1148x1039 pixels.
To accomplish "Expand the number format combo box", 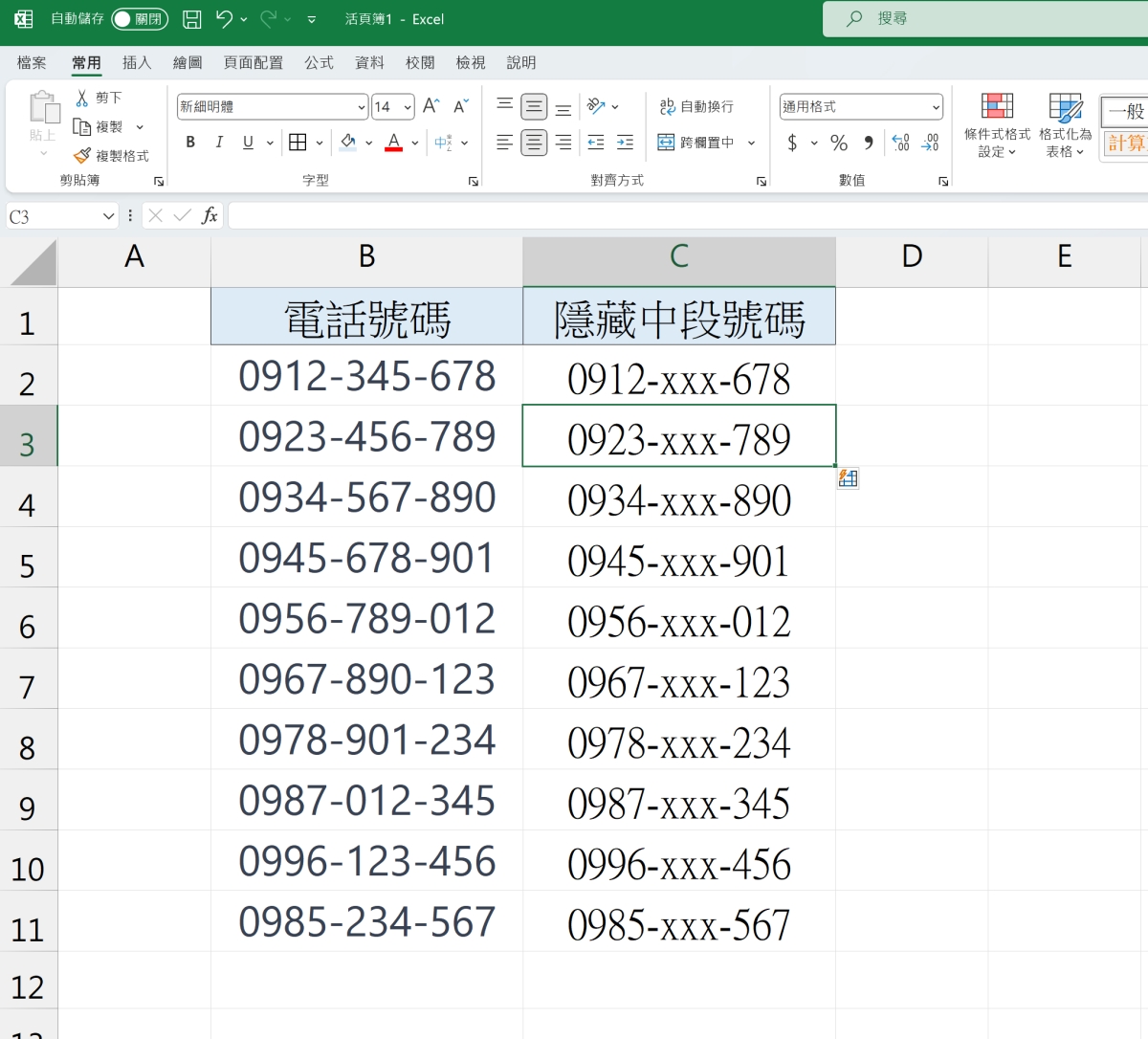I will click(x=935, y=107).
